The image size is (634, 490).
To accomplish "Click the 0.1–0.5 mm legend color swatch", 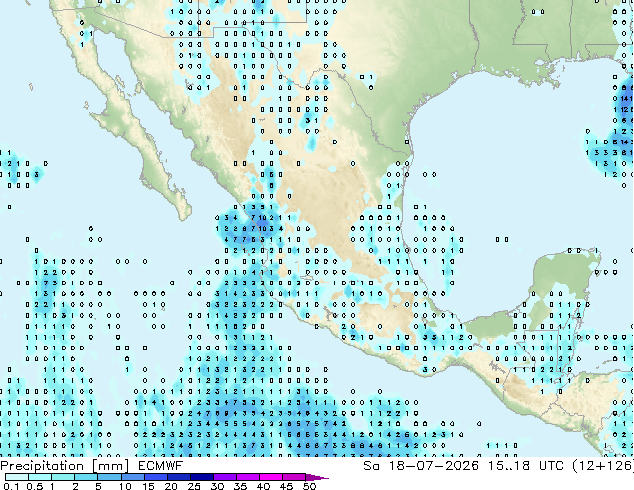I will [x=17, y=477].
